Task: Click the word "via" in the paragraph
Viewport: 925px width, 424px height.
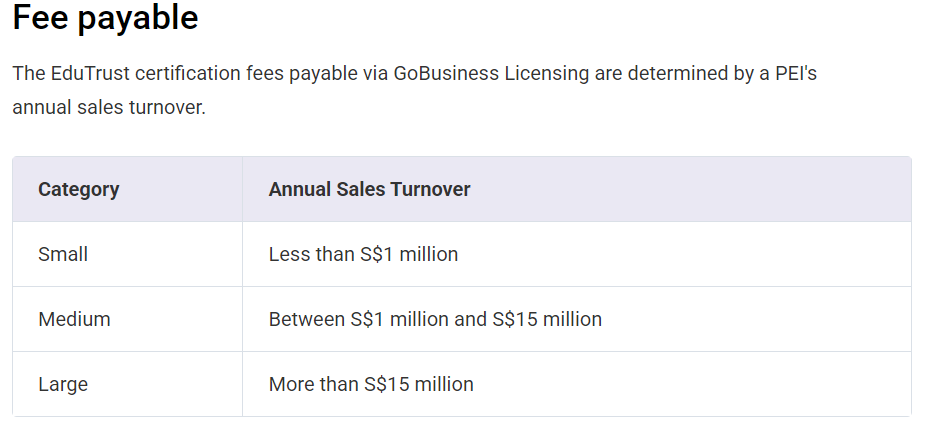Action: point(372,73)
